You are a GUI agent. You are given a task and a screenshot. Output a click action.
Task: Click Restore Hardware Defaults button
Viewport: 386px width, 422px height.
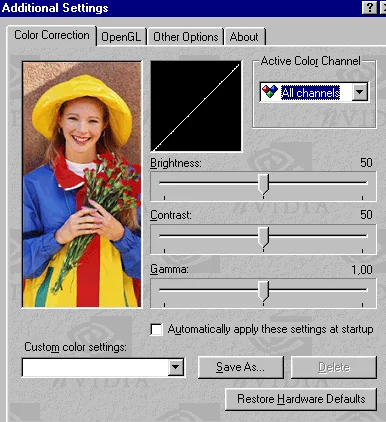tap(301, 399)
